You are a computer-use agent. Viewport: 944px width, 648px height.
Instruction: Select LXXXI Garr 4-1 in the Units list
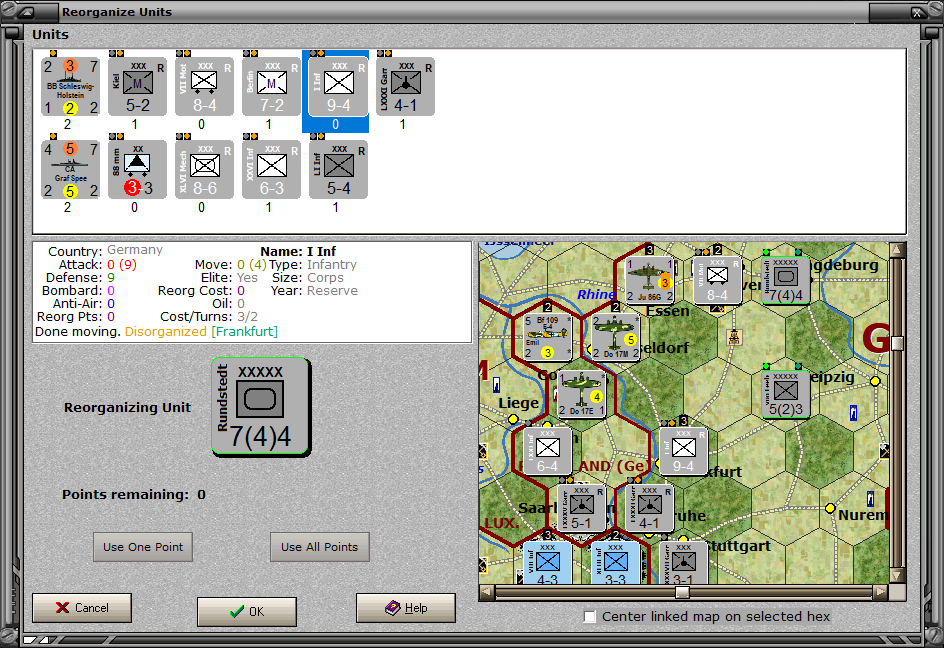click(405, 87)
